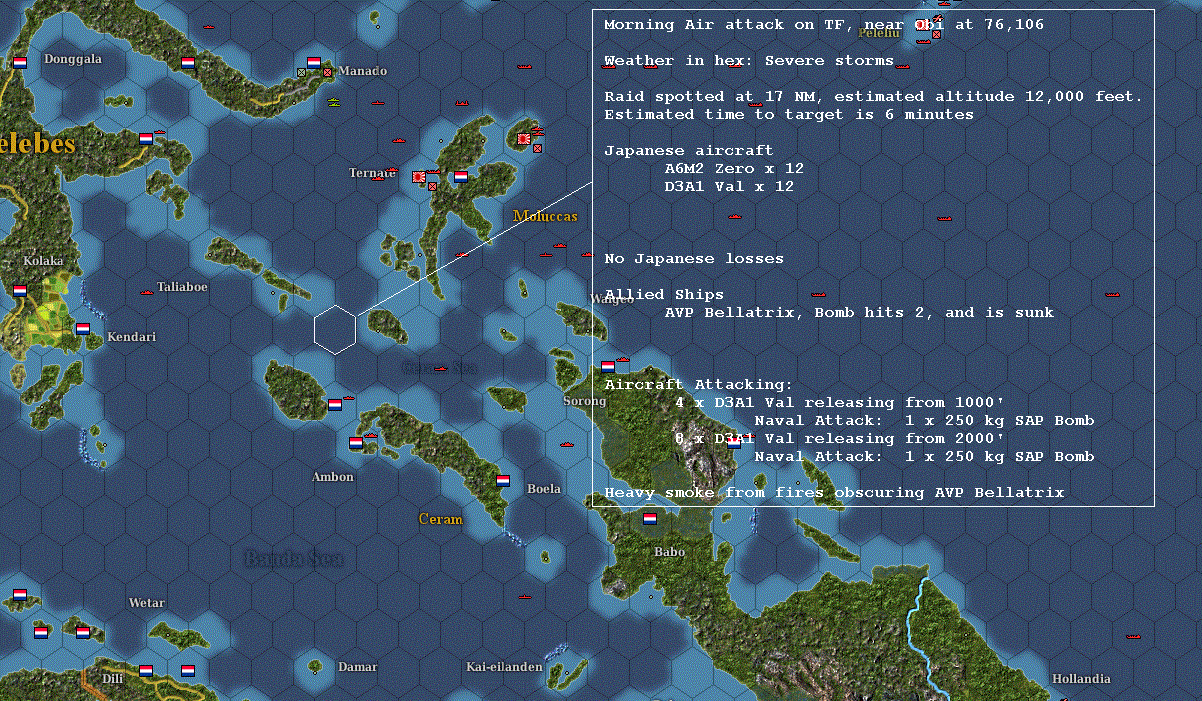Image resolution: width=1202 pixels, height=701 pixels.
Task: Click the Hollandia label
Action: pos(1081,679)
